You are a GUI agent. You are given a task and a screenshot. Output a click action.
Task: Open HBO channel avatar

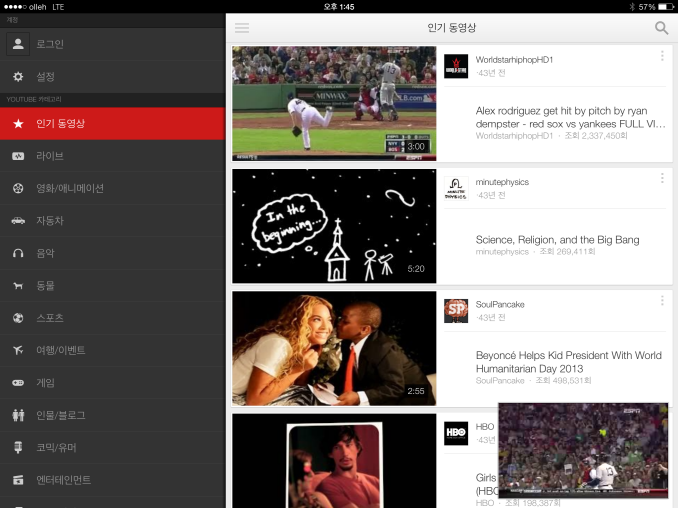point(456,433)
